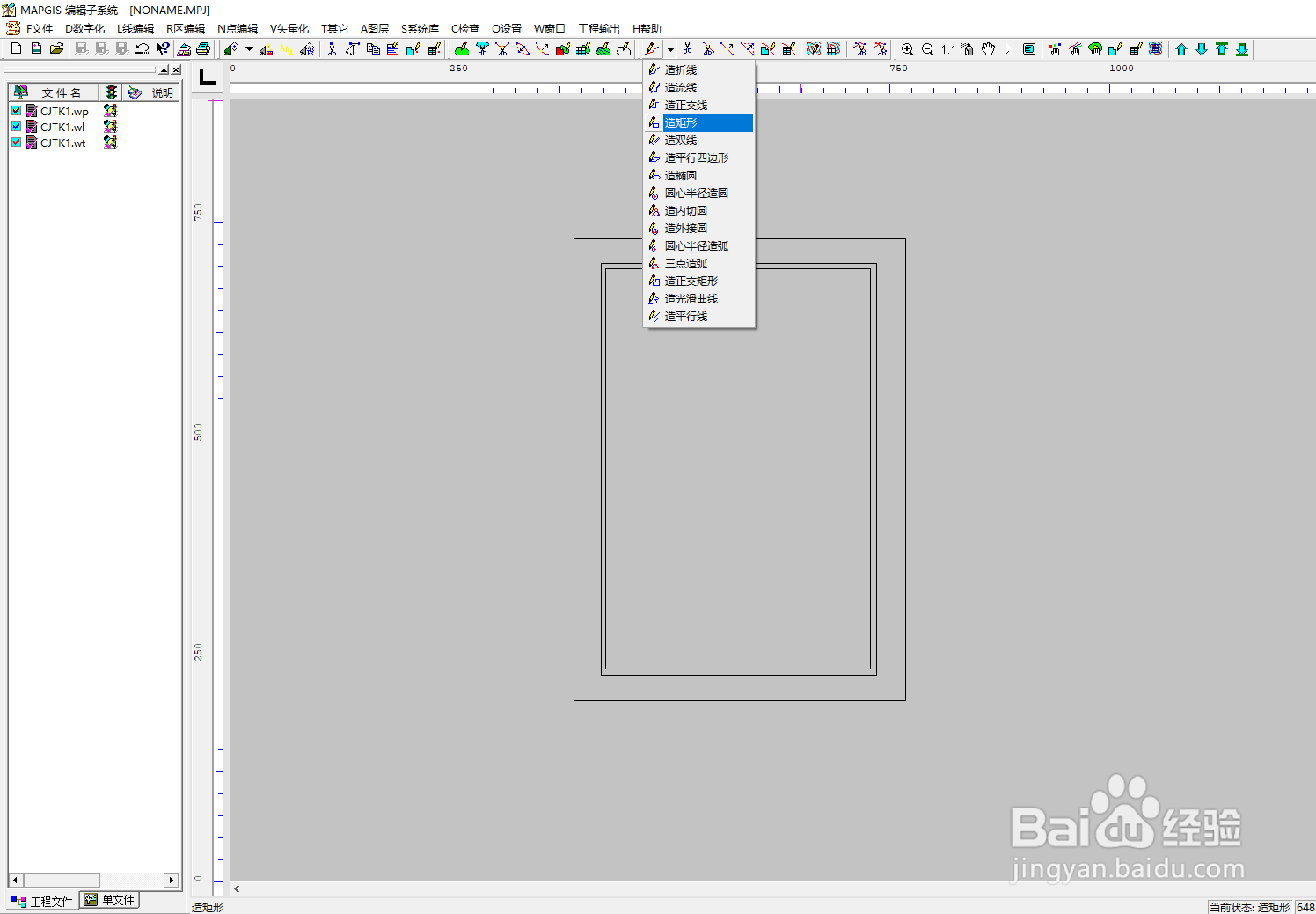Click the new document with lines icon
1316x914 pixels.
[x=36, y=49]
